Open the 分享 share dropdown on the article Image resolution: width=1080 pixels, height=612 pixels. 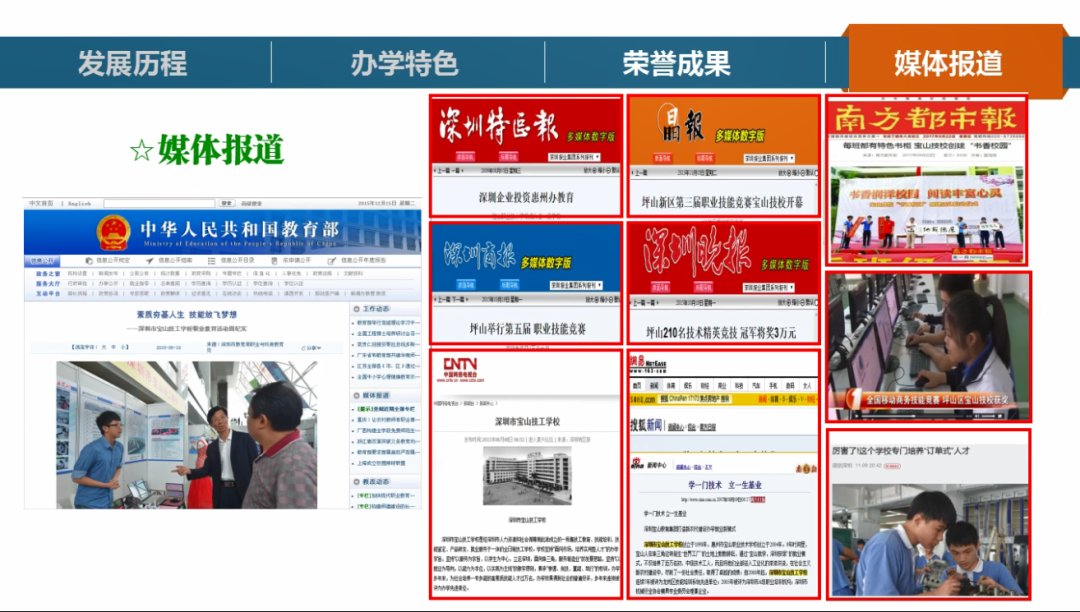[x=311, y=347]
